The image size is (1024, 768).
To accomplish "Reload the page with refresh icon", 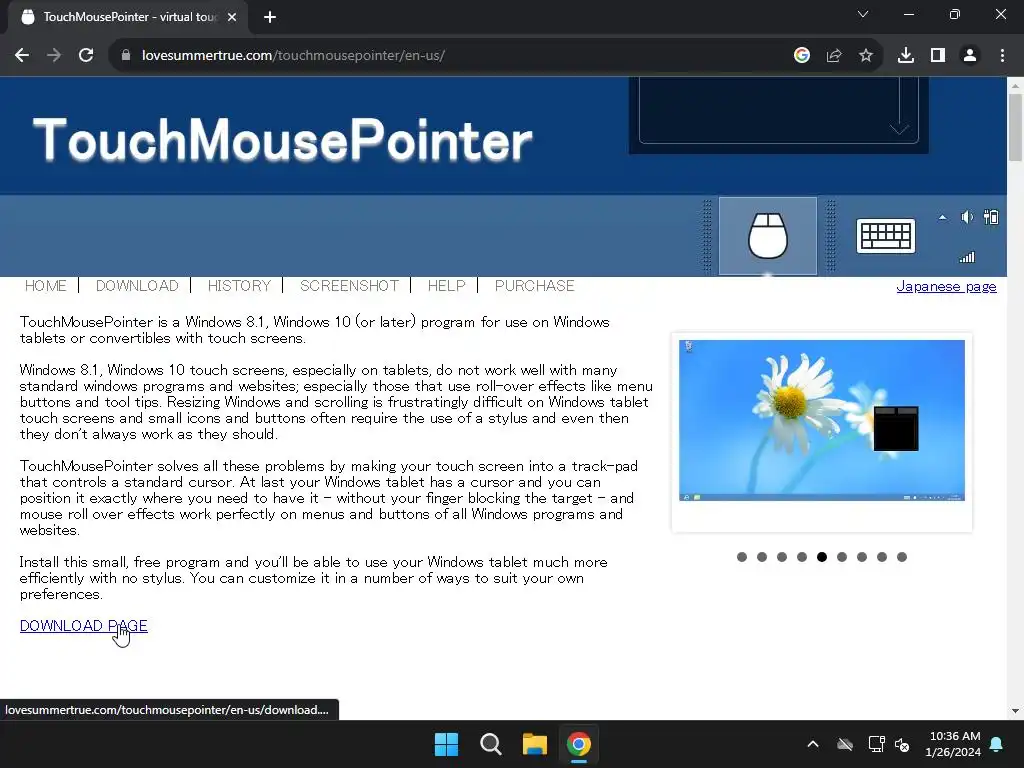I will click(86, 56).
